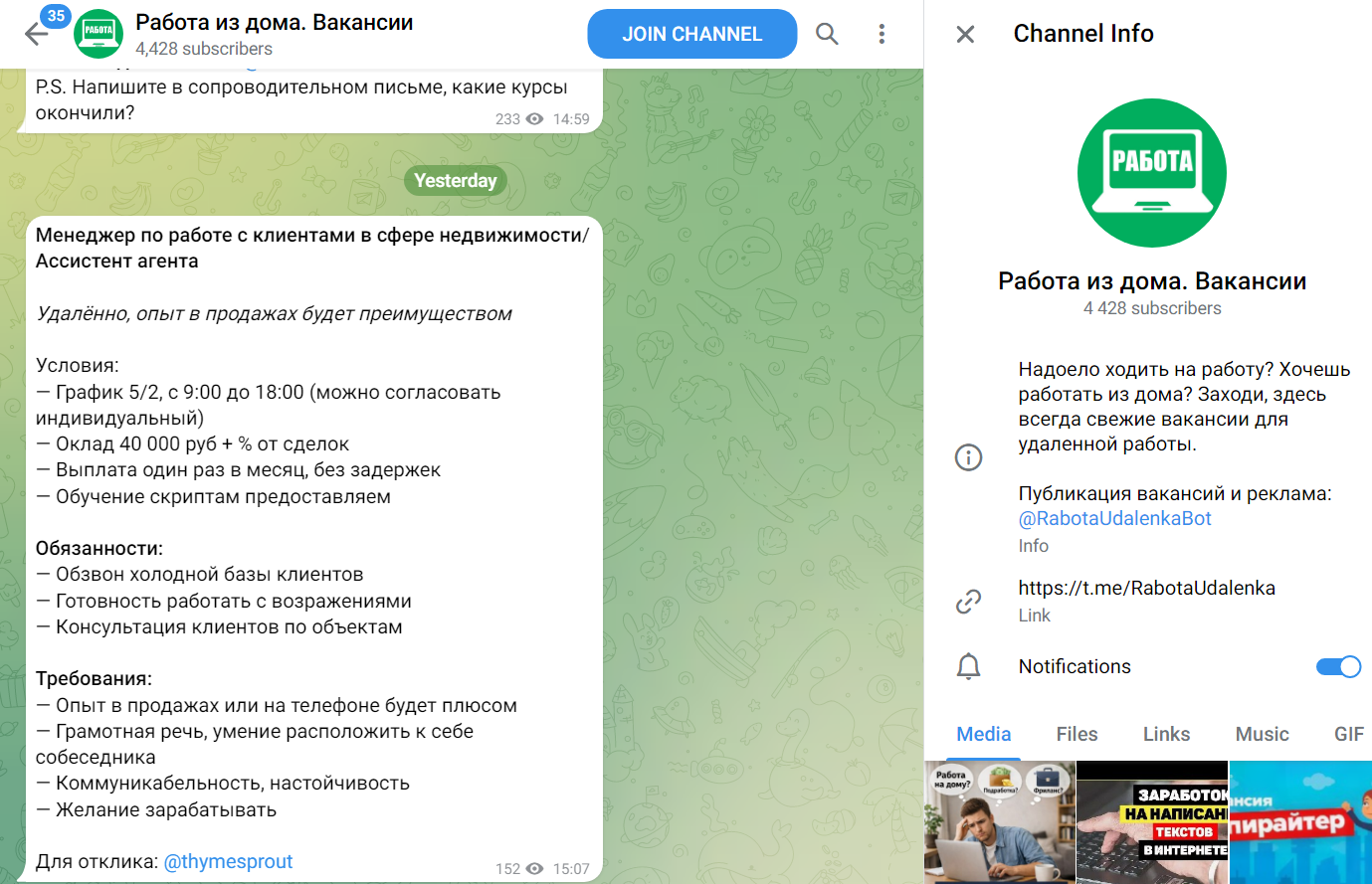Click the notifications bell icon
Viewport: 1372px width, 884px height.
968,666
